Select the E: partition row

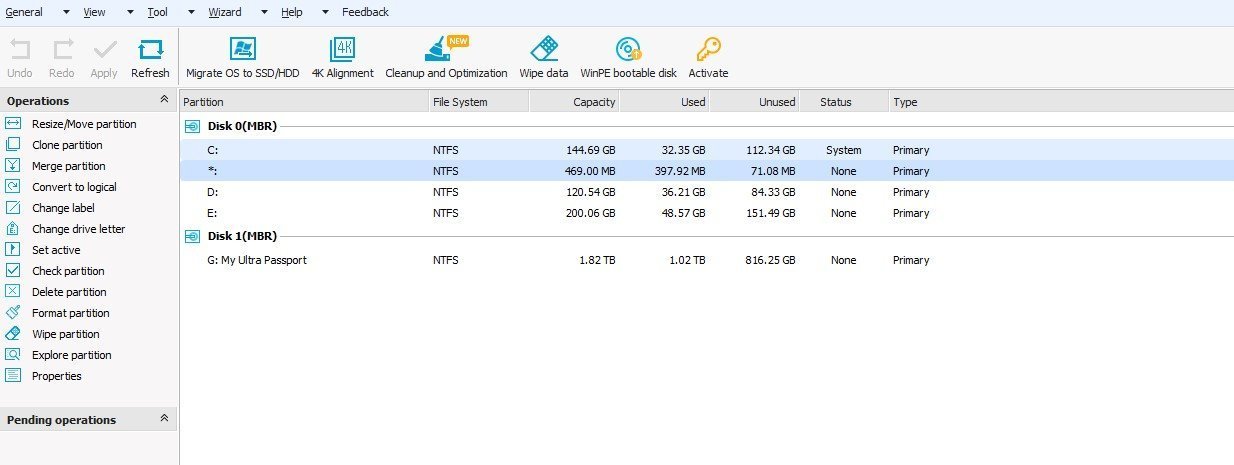pyautogui.click(x=707, y=213)
